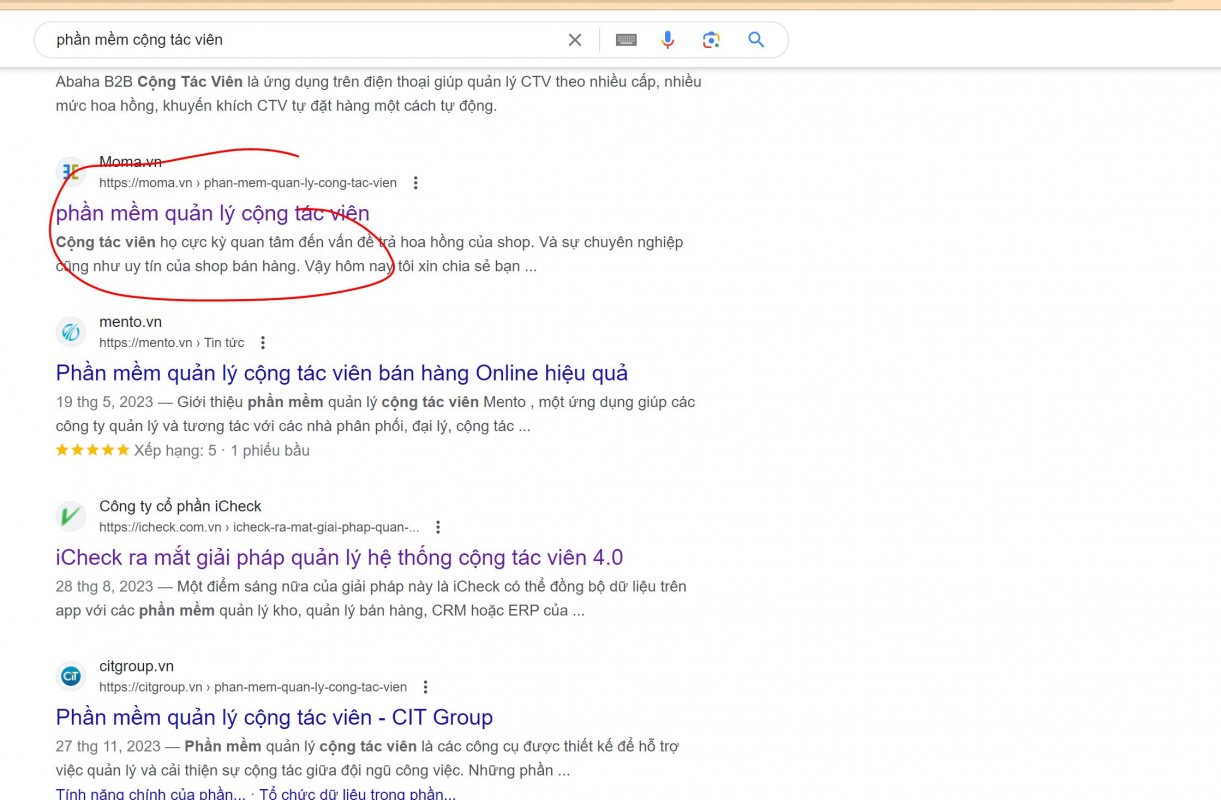Click the blue magnifier search button
The height and width of the screenshot is (800, 1221).
pos(756,40)
